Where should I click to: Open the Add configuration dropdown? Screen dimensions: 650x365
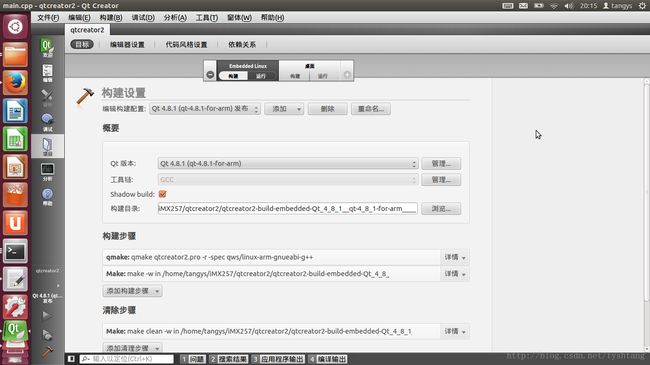284,109
